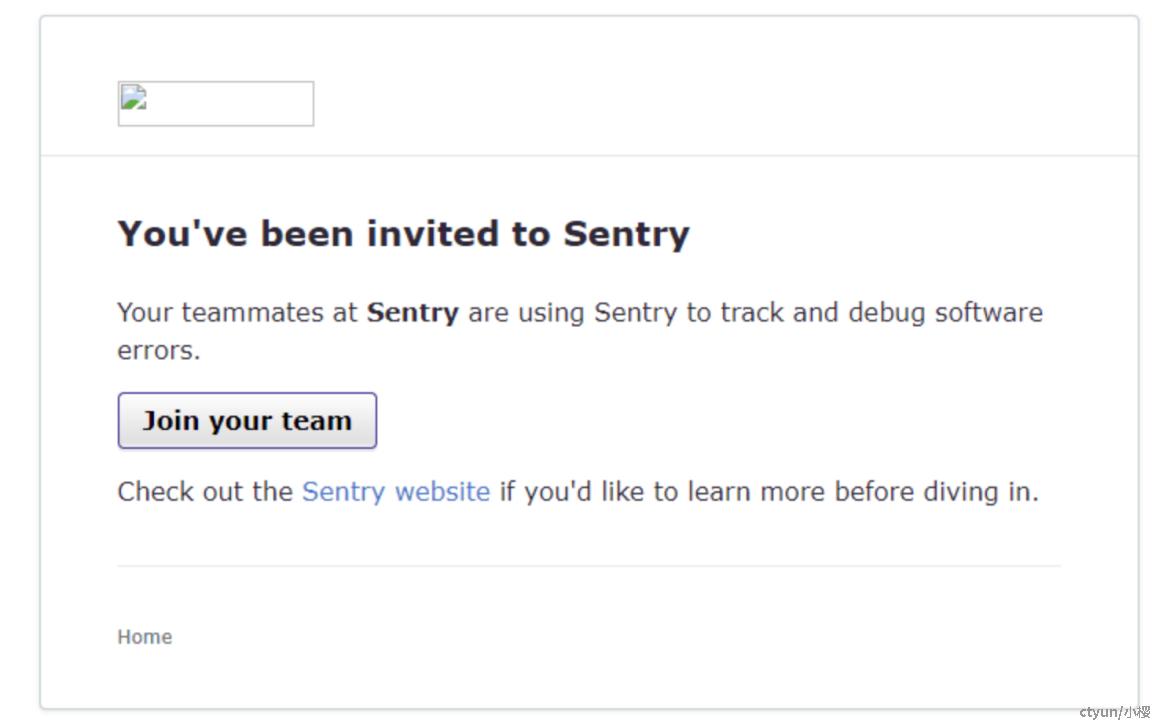This screenshot has width=1152, height=720.
Task: Go to the Home footer link
Action: tap(145, 637)
